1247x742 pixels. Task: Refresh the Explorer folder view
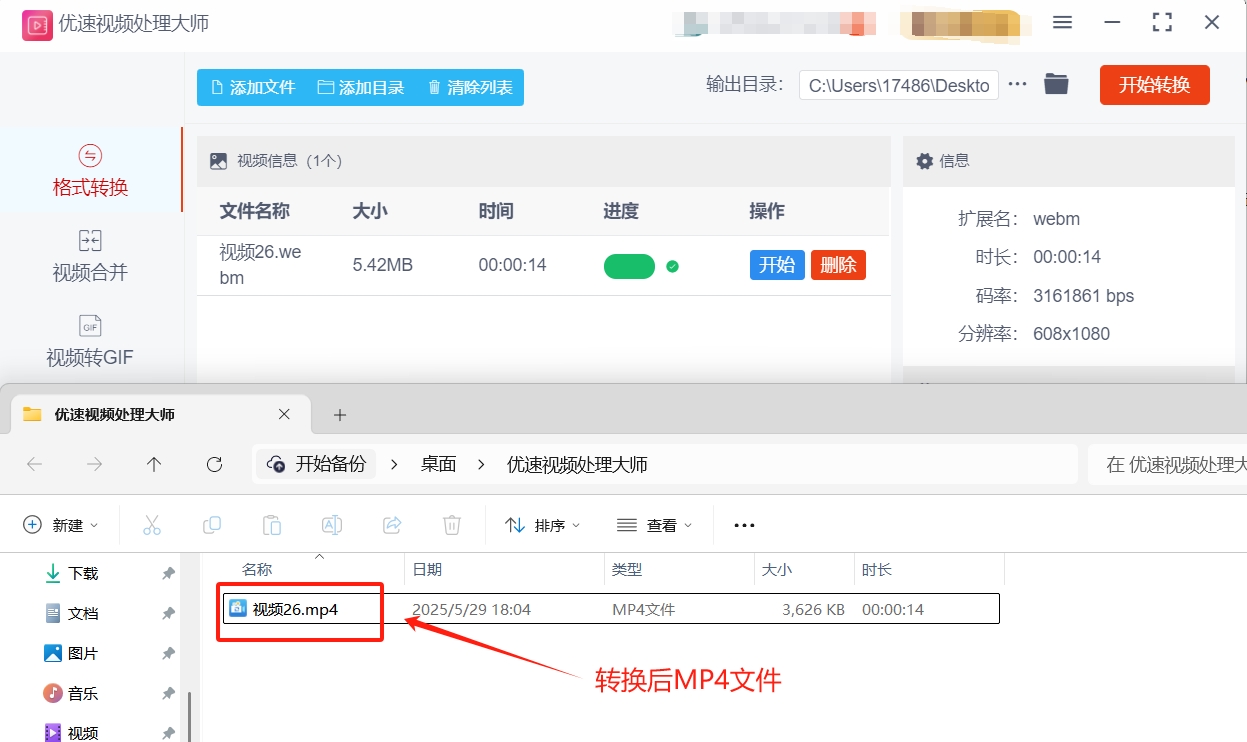214,464
